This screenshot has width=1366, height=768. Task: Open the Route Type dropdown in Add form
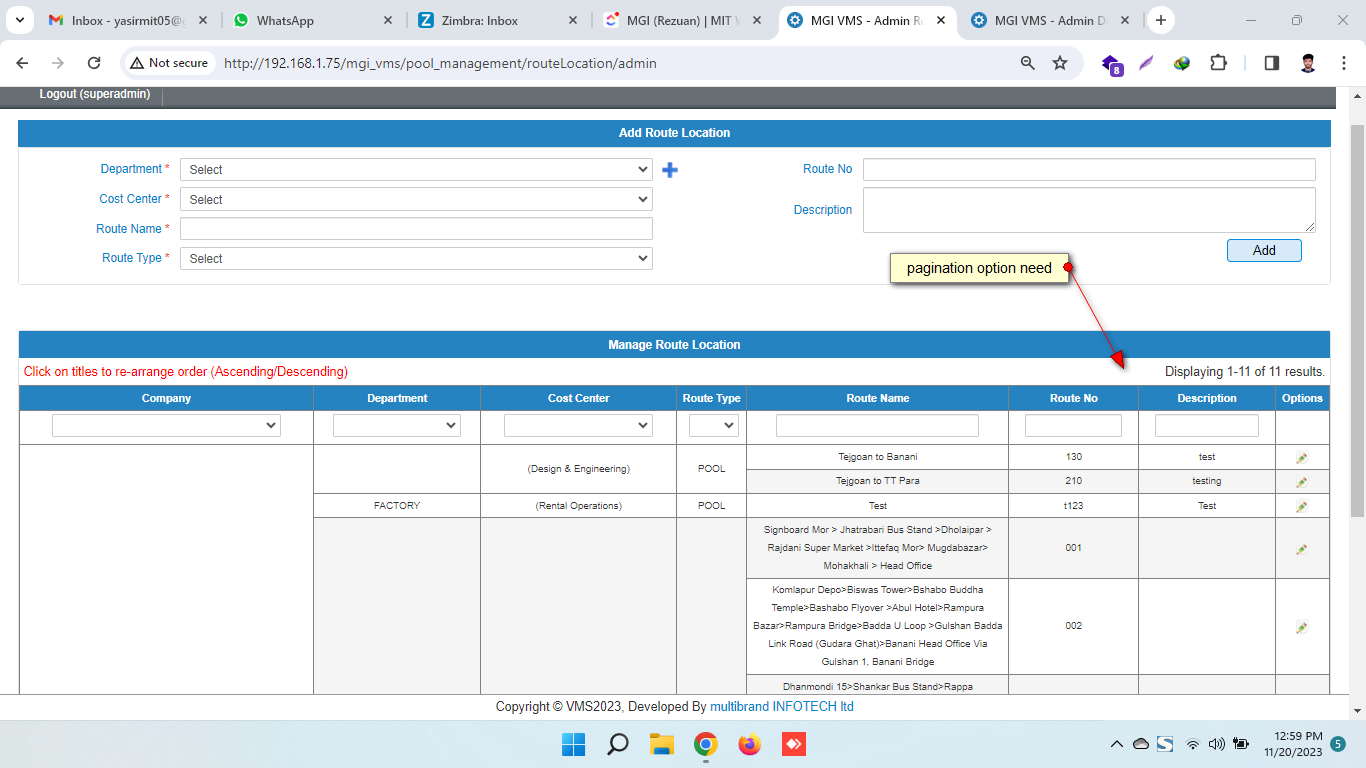click(416, 258)
